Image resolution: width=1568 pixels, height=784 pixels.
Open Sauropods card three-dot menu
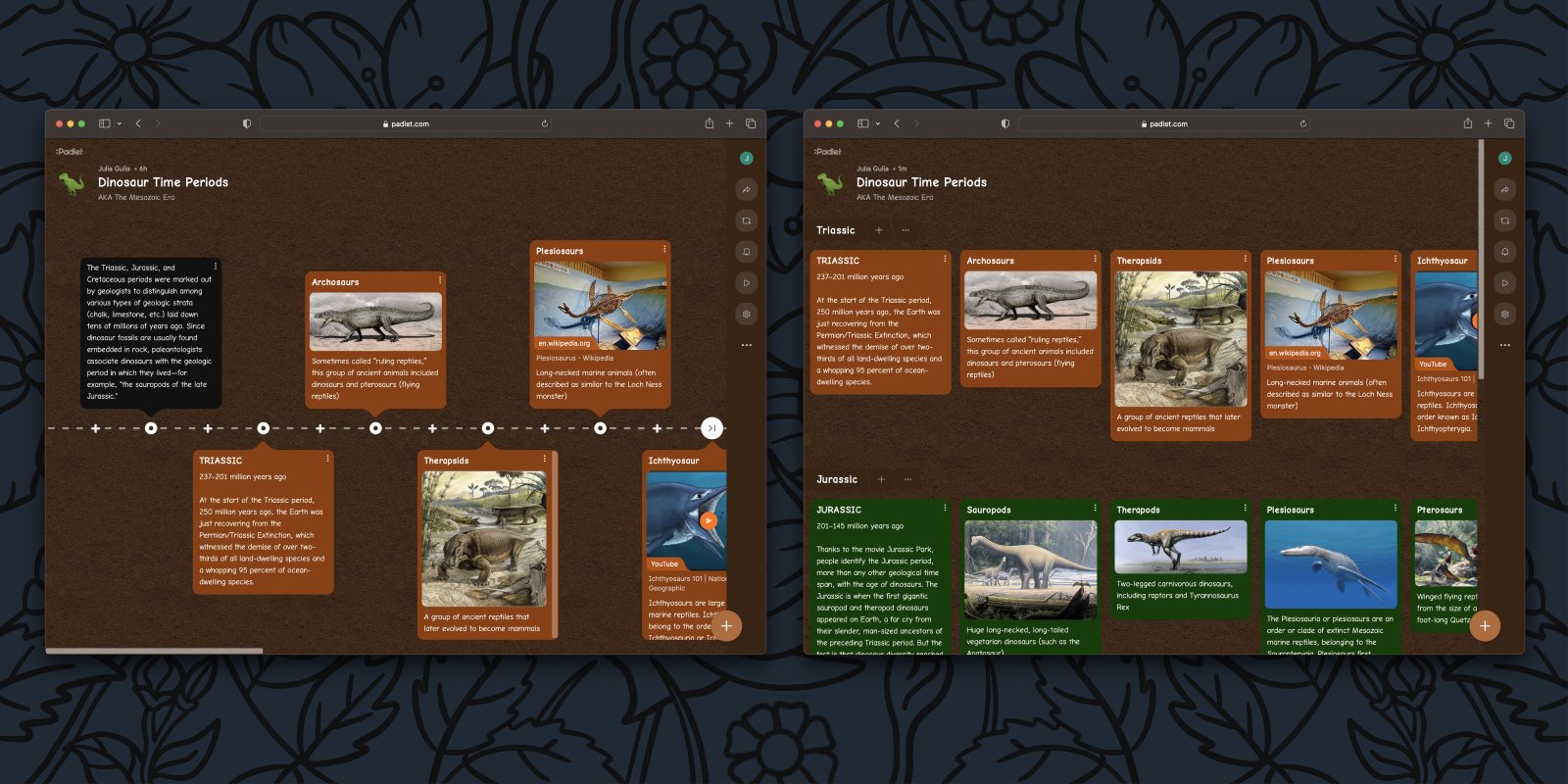point(1095,508)
